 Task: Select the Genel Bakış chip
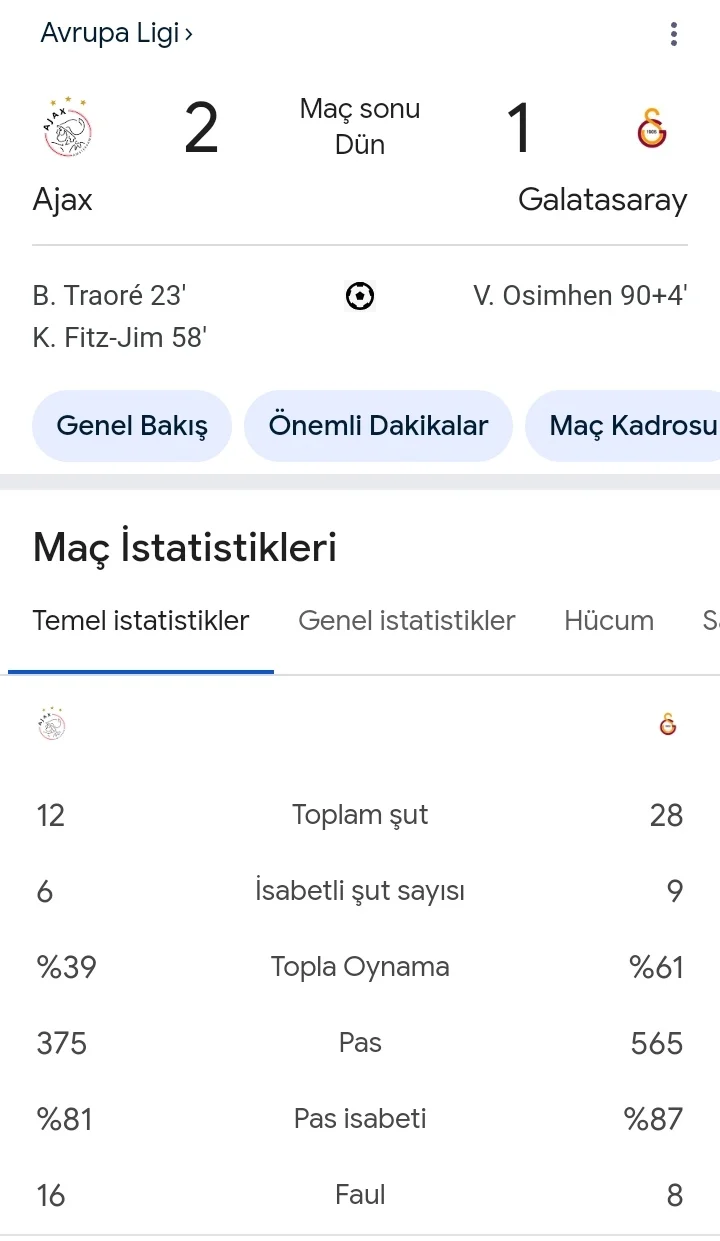[132, 426]
